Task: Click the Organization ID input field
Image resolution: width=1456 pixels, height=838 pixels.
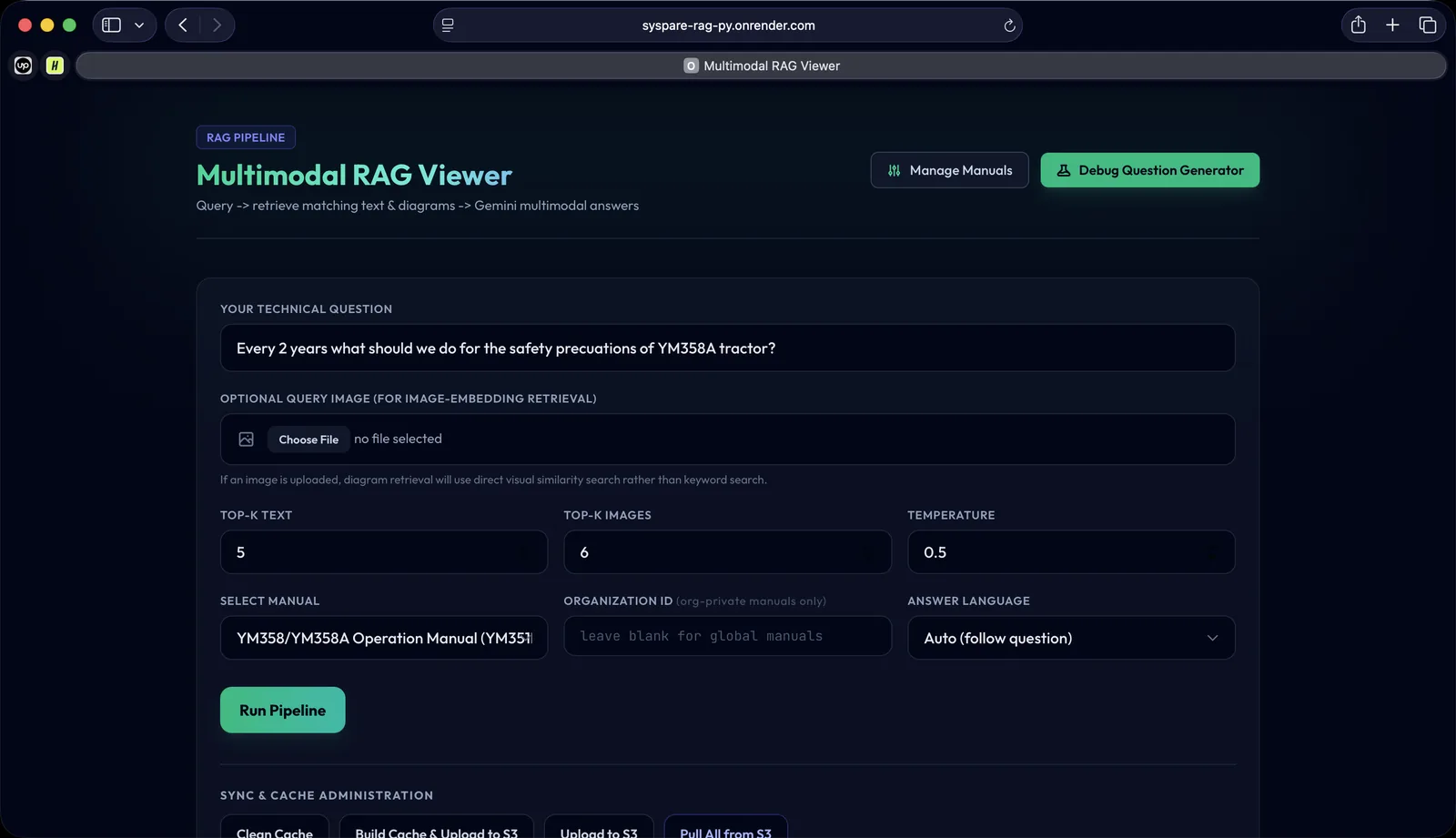Action: 727,636
